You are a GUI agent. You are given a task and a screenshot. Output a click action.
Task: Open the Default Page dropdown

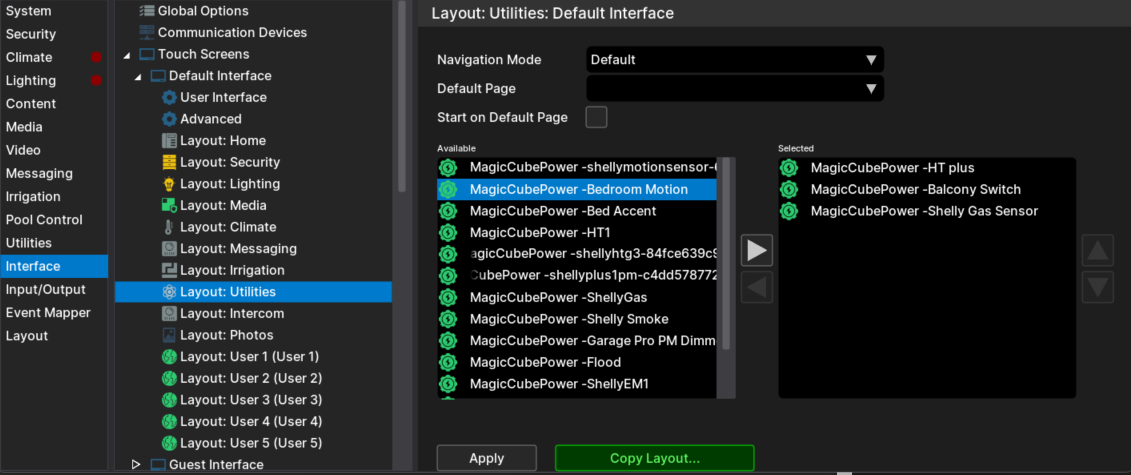coord(735,89)
